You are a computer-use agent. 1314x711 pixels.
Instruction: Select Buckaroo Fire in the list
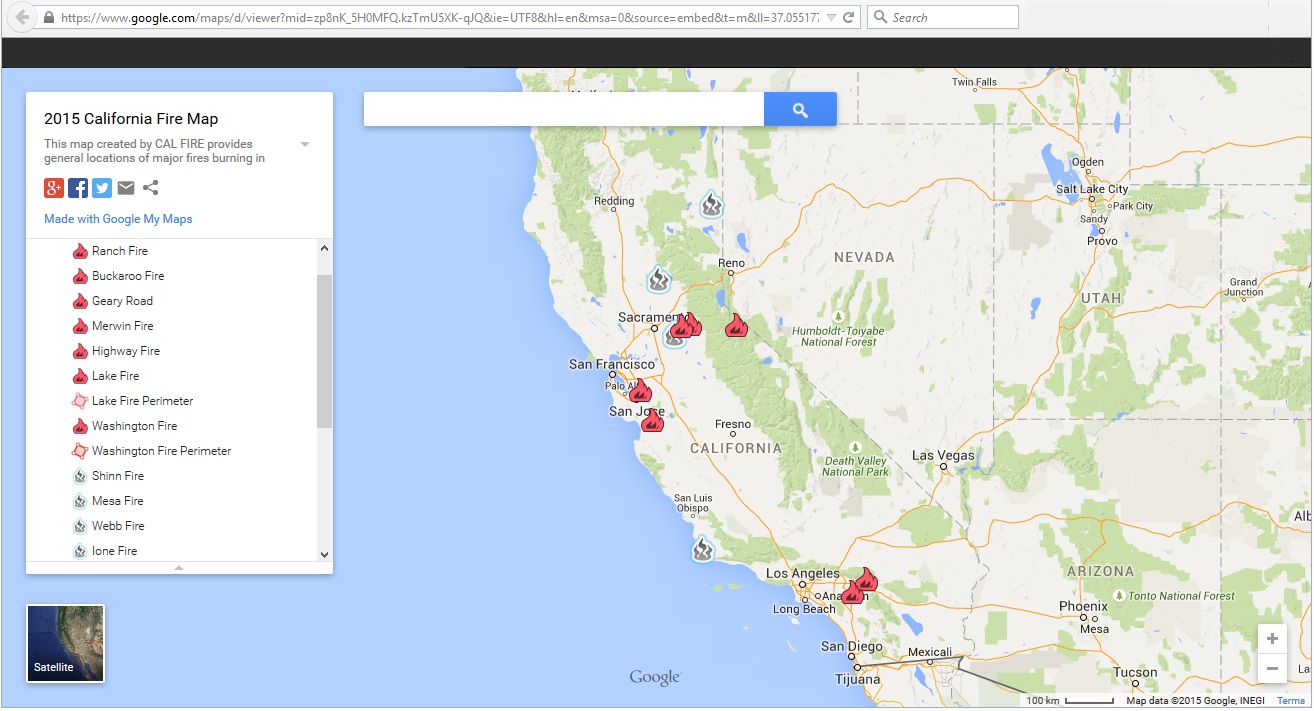point(128,276)
